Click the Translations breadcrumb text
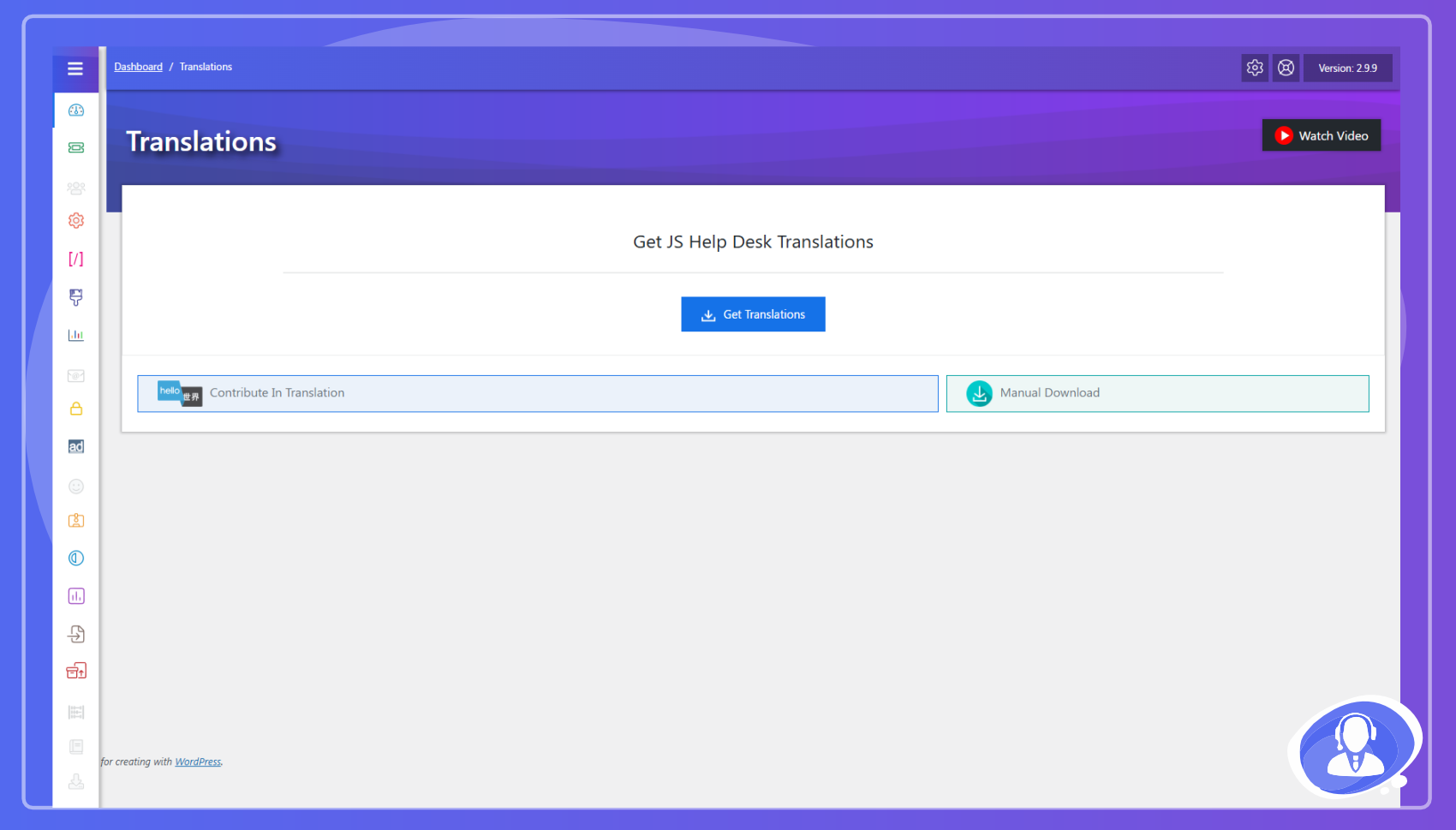This screenshot has height=830, width=1456. pos(206,67)
